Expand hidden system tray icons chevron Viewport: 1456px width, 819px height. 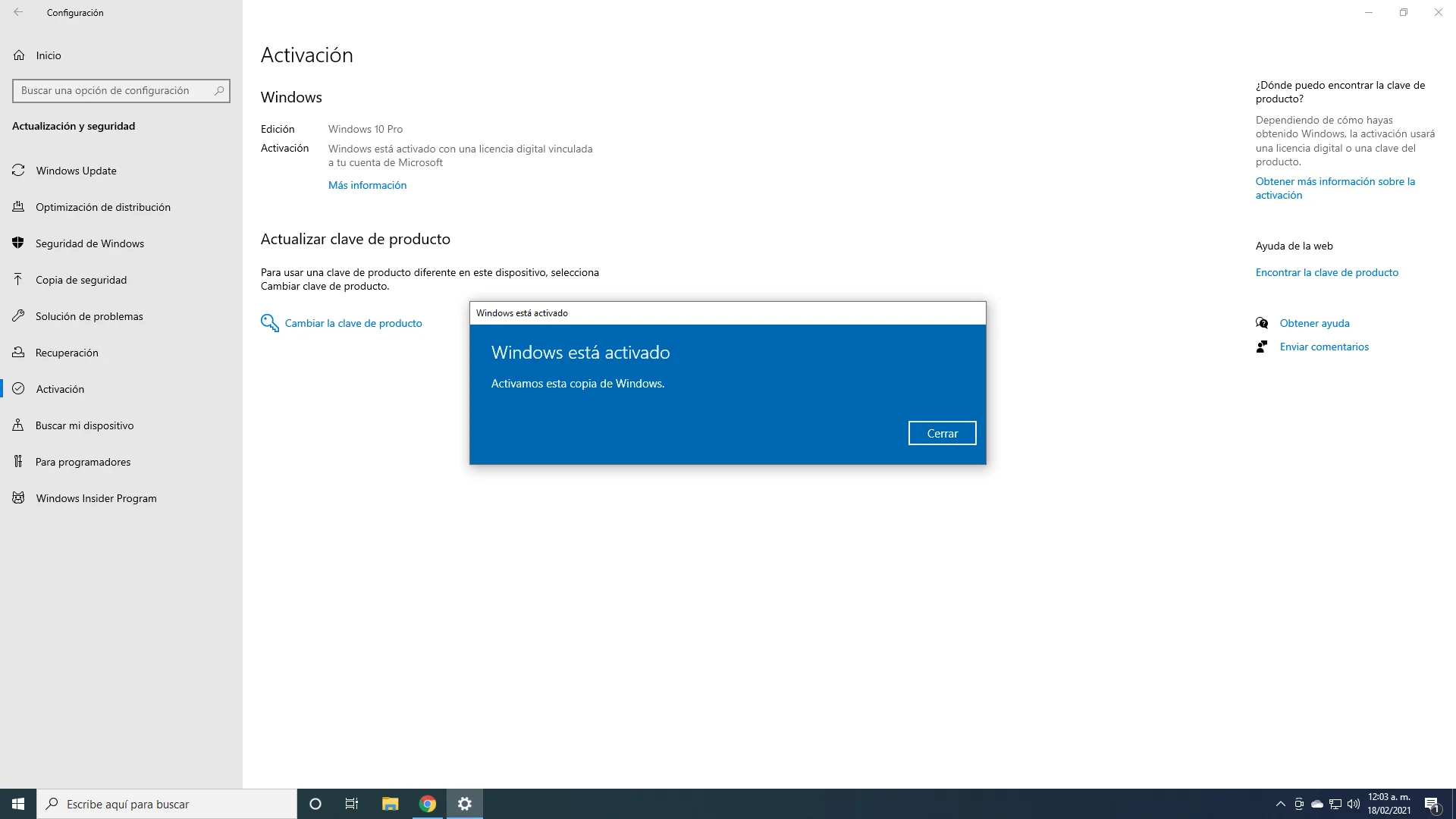click(1281, 804)
